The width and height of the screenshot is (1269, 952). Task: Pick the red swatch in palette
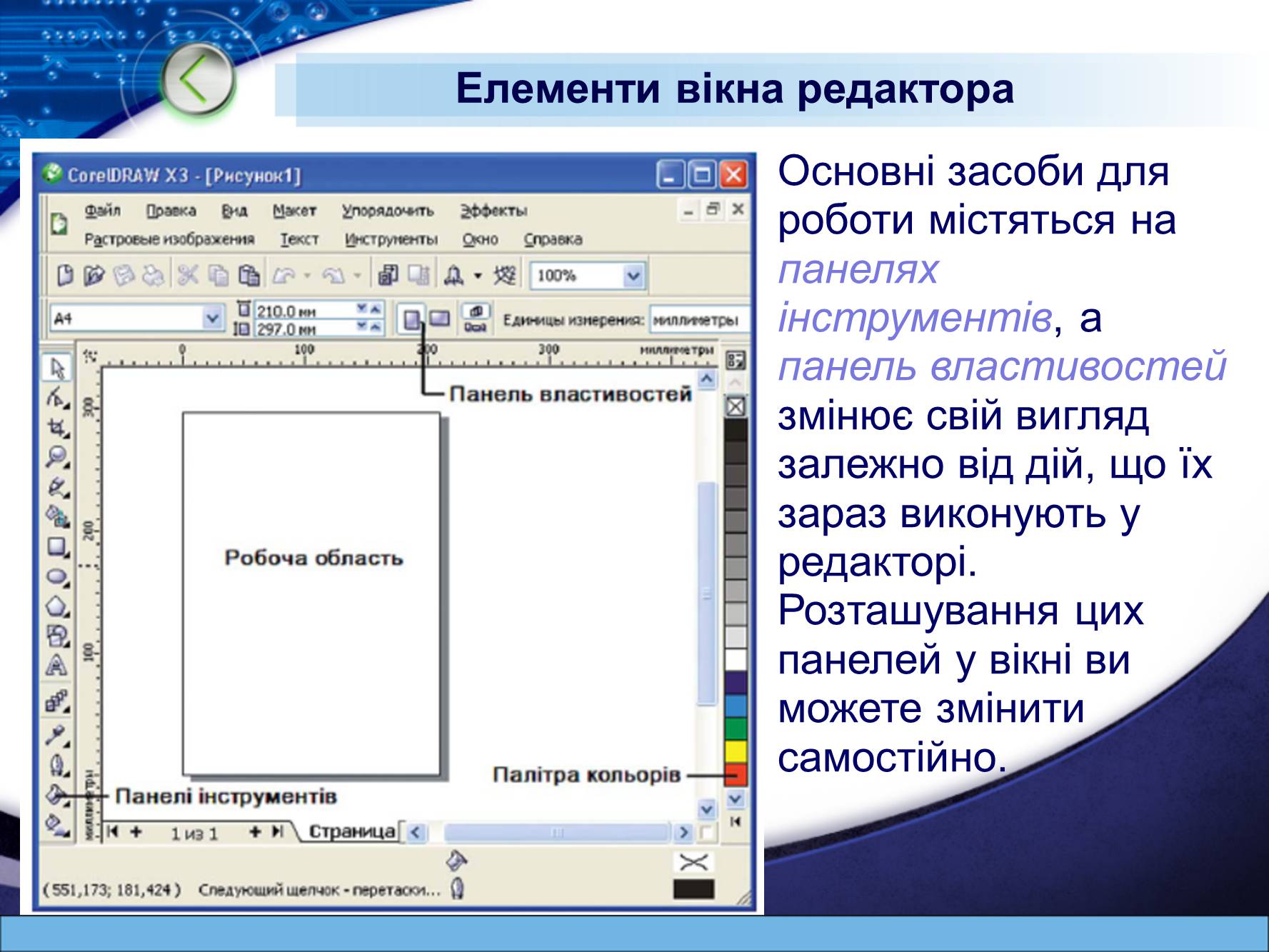click(736, 774)
